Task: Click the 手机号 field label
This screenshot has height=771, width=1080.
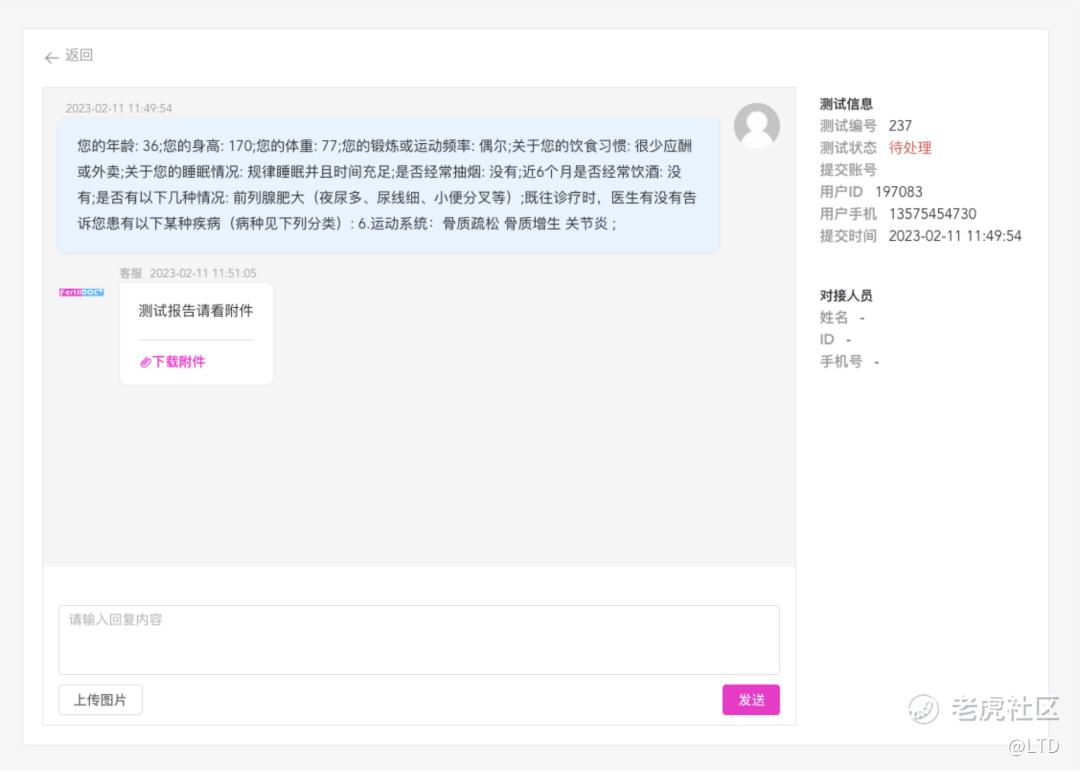Action: (840, 362)
